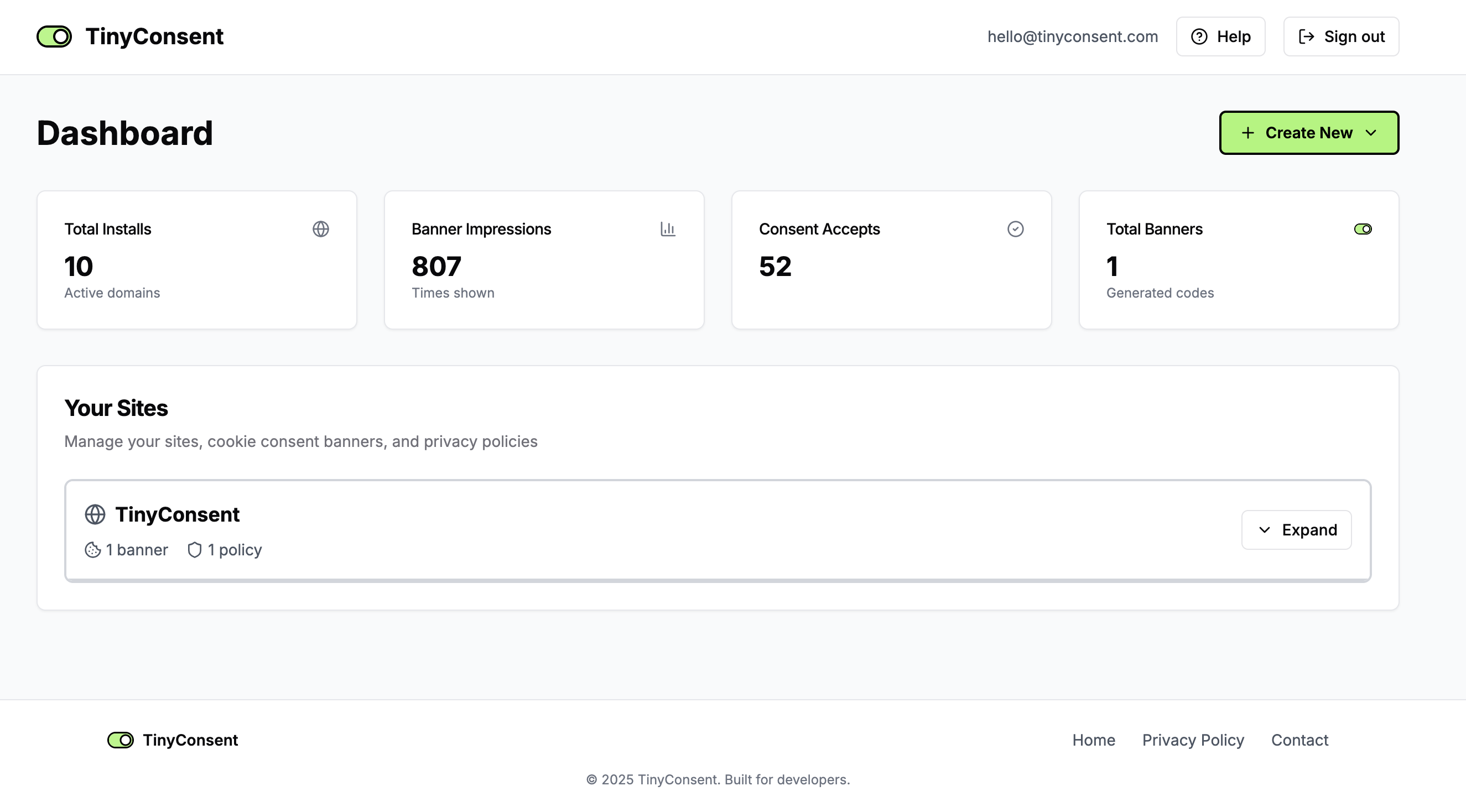Click the plus icon on Create New

click(x=1247, y=133)
